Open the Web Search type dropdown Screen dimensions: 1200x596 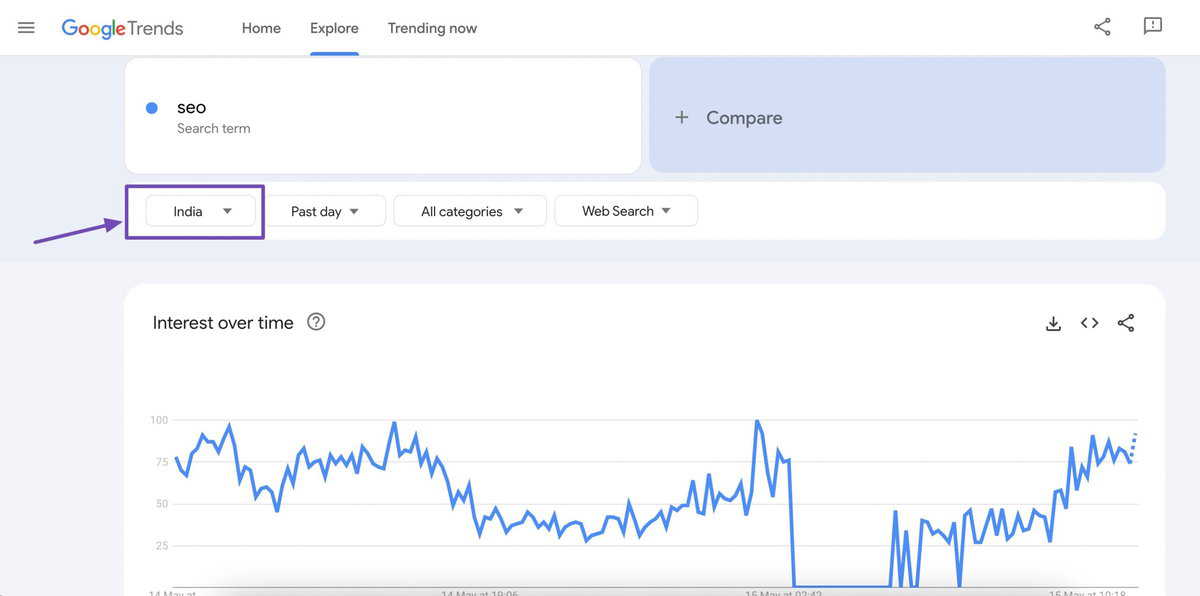point(626,211)
